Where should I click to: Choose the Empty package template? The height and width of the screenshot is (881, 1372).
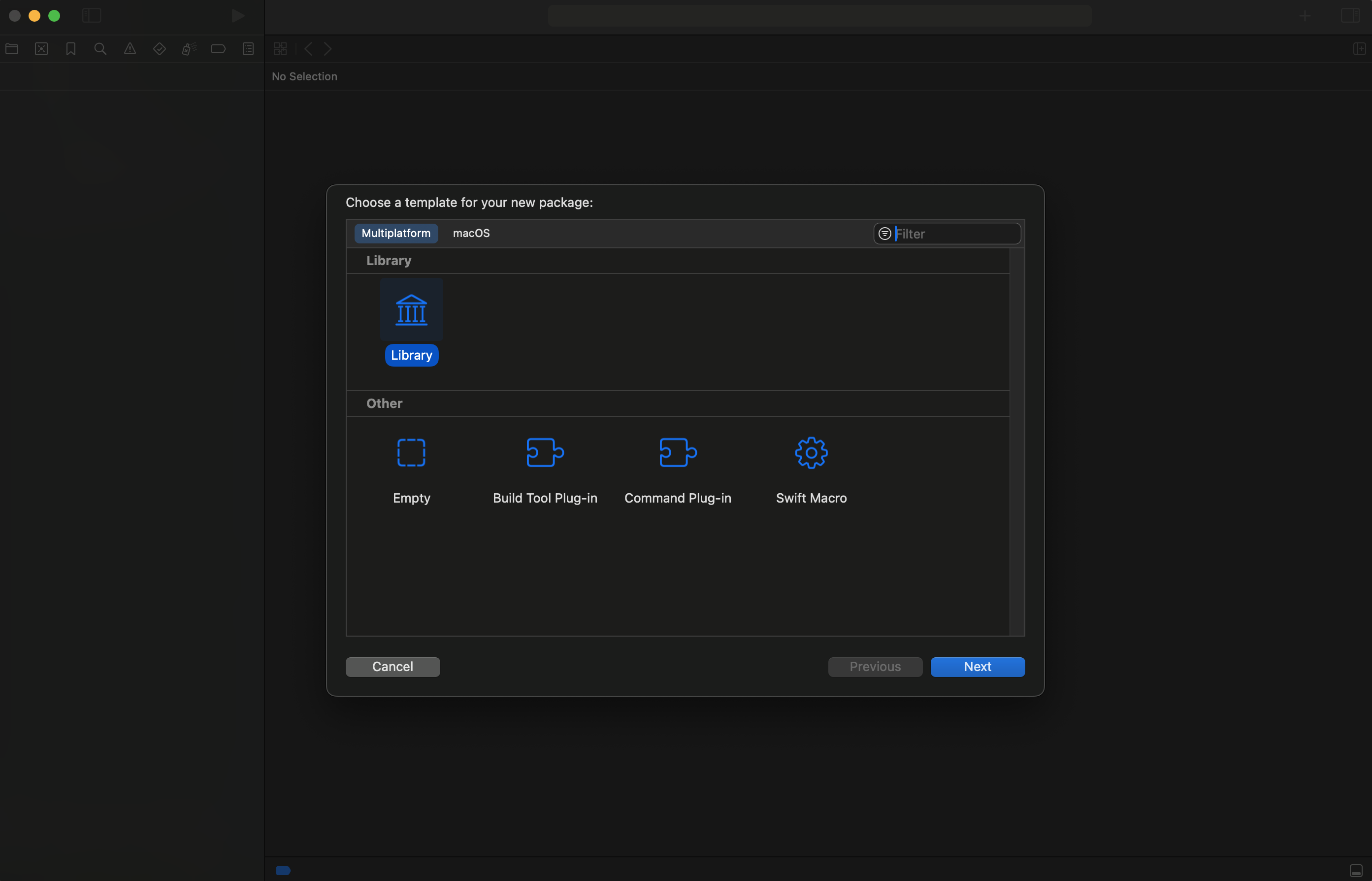(x=411, y=452)
